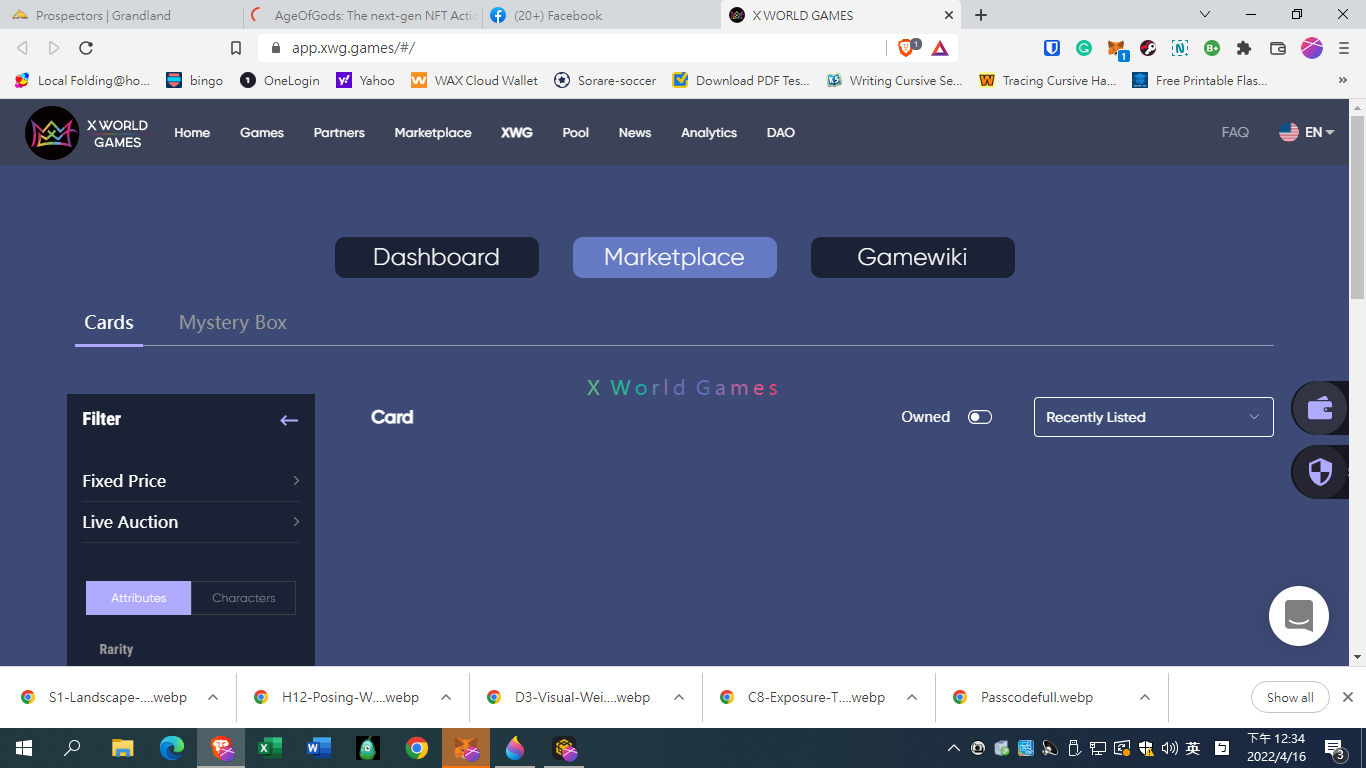Open the chat support bubble
Image resolution: width=1366 pixels, height=768 pixels.
coord(1299,616)
